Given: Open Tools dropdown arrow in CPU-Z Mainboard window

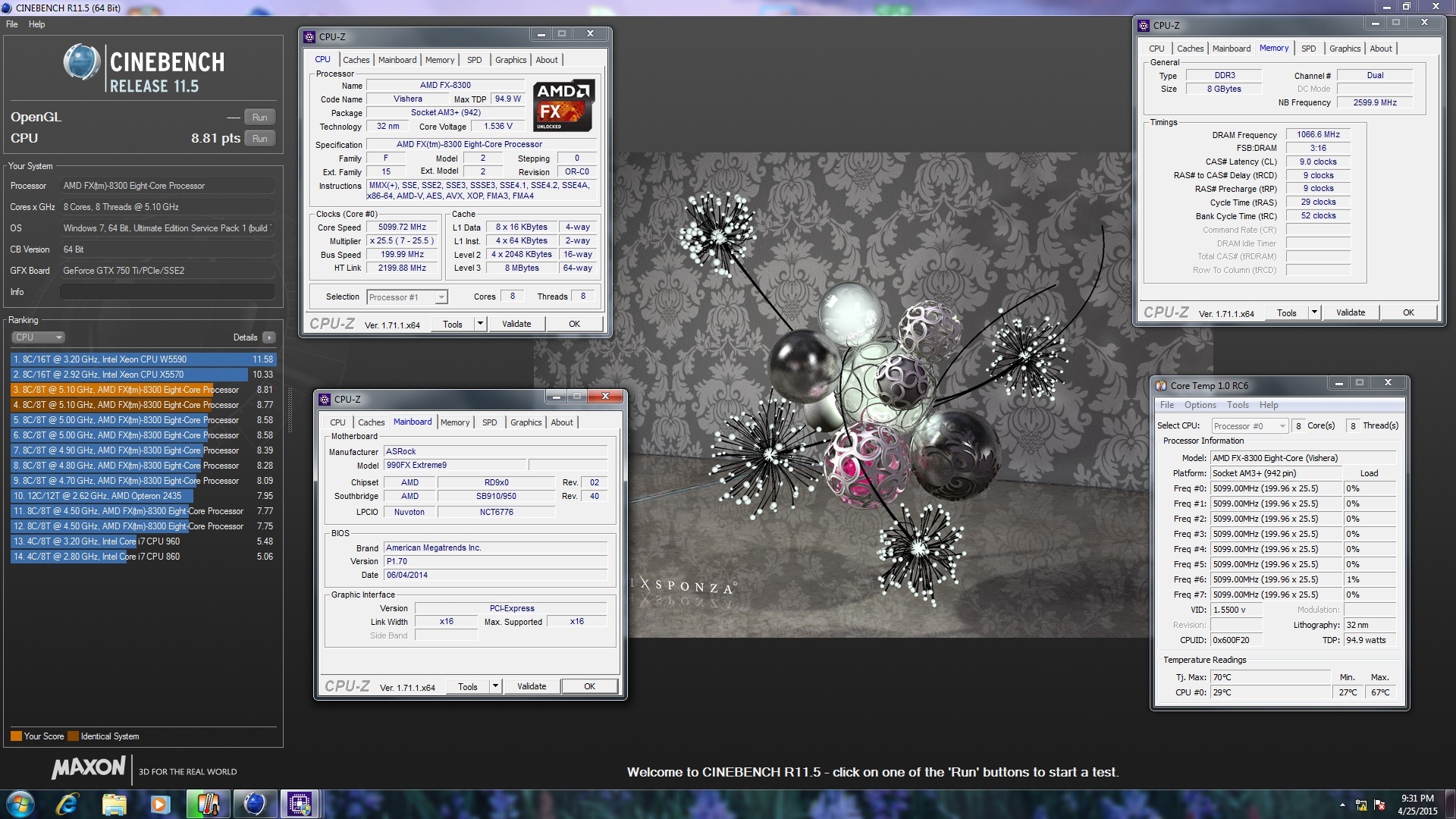Looking at the screenshot, I should (x=495, y=686).
